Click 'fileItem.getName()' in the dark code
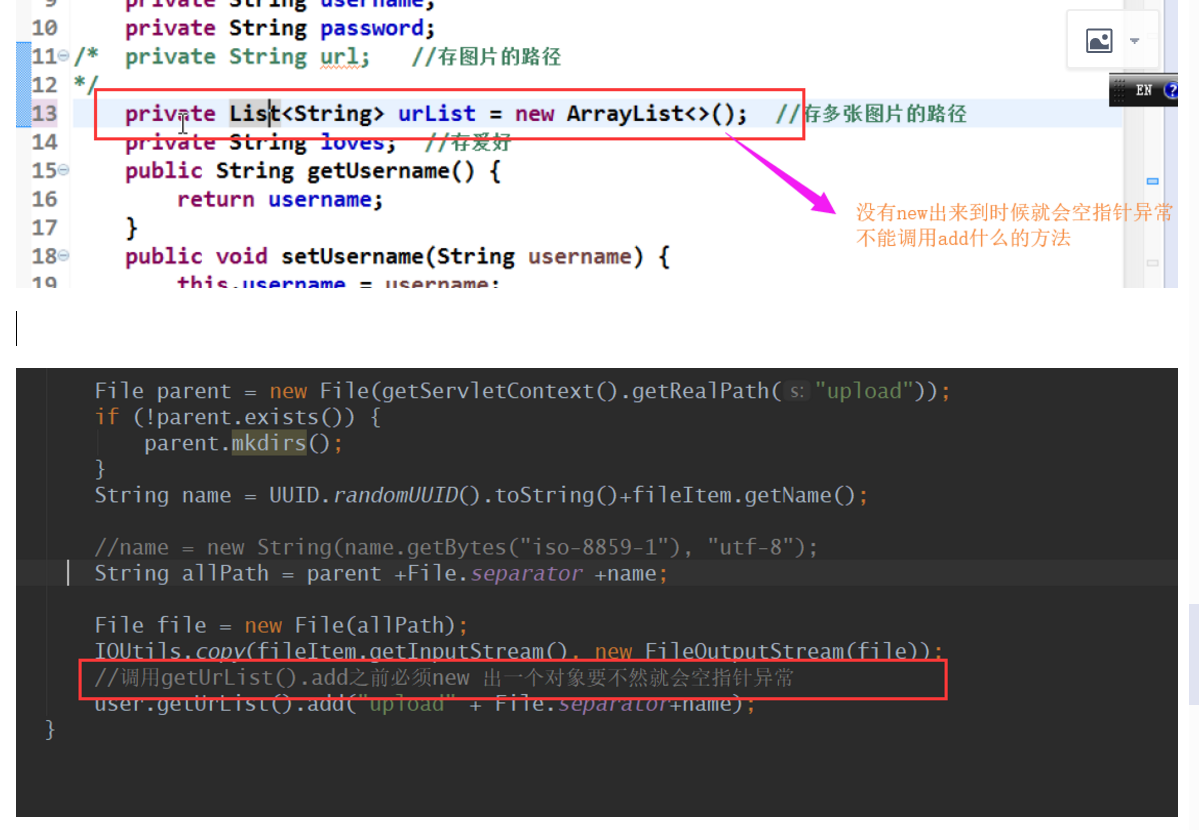Image resolution: width=1199 pixels, height=830 pixels. coord(744,496)
